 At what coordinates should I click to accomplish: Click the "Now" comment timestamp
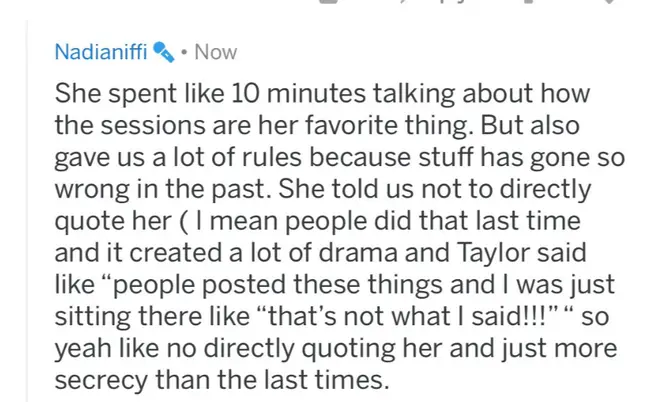216,52
